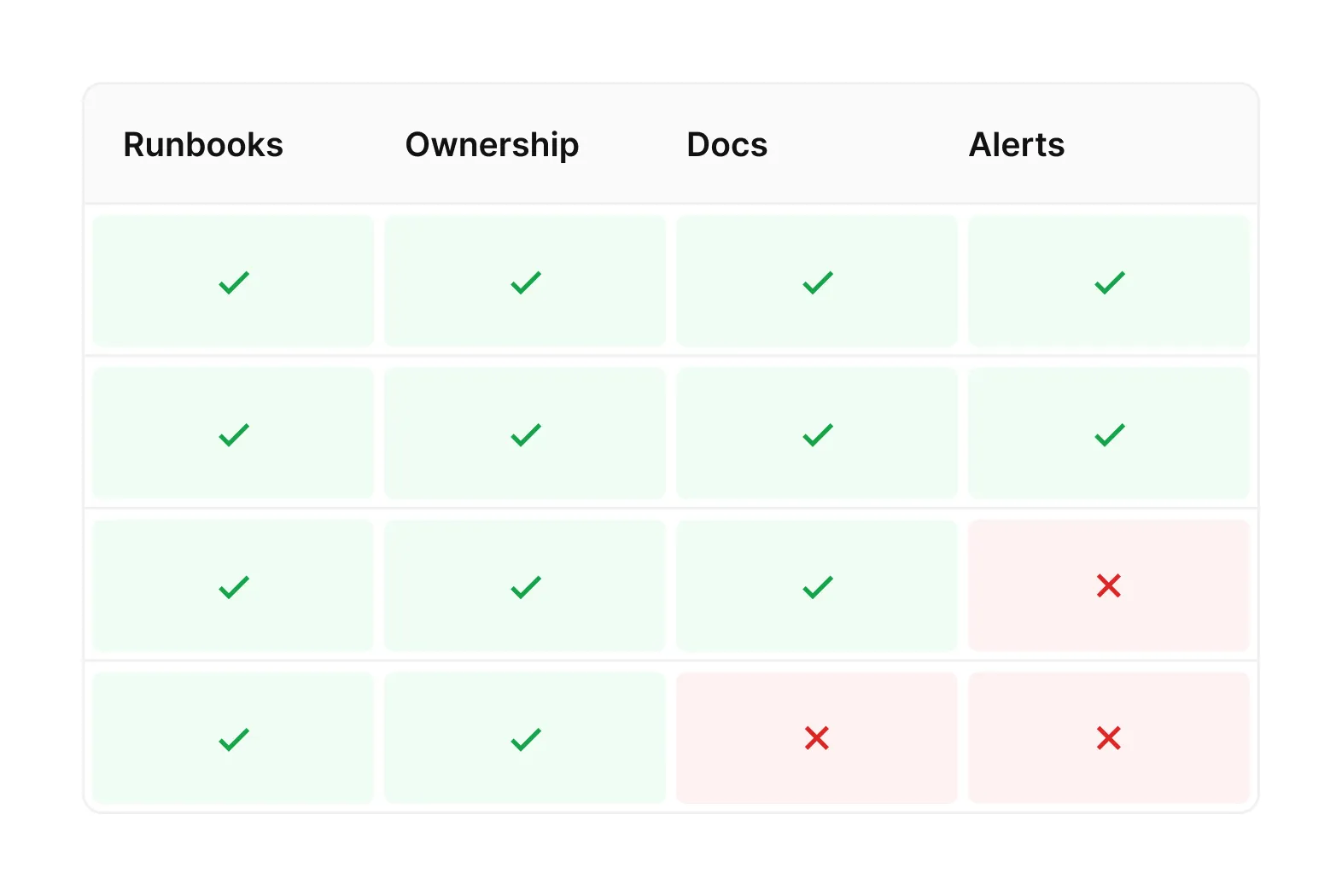Click the Ownership checkmark in last row
The image size is (1342, 896).
coord(526,739)
